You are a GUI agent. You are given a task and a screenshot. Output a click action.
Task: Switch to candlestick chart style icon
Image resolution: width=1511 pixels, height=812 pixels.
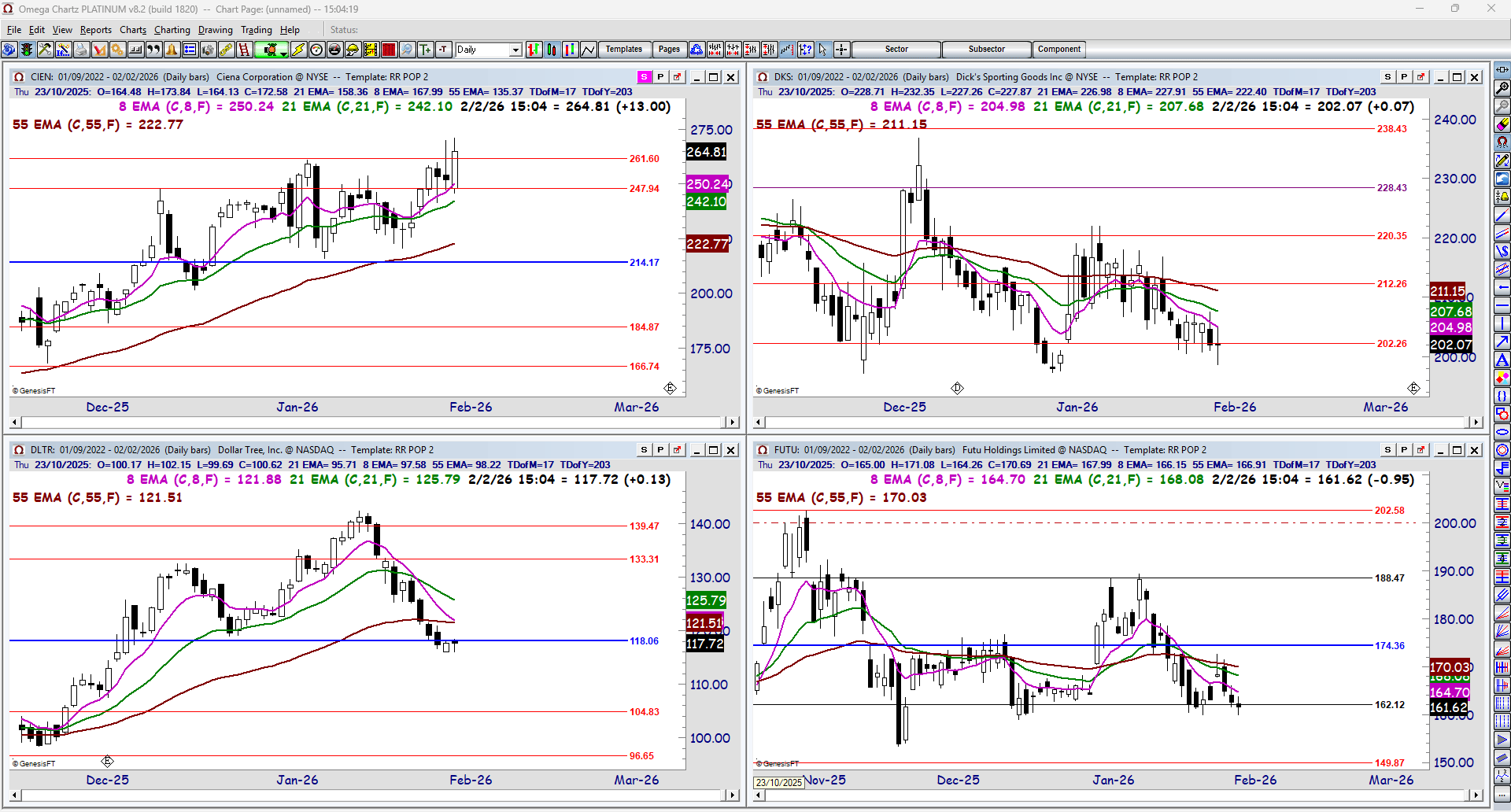click(552, 50)
